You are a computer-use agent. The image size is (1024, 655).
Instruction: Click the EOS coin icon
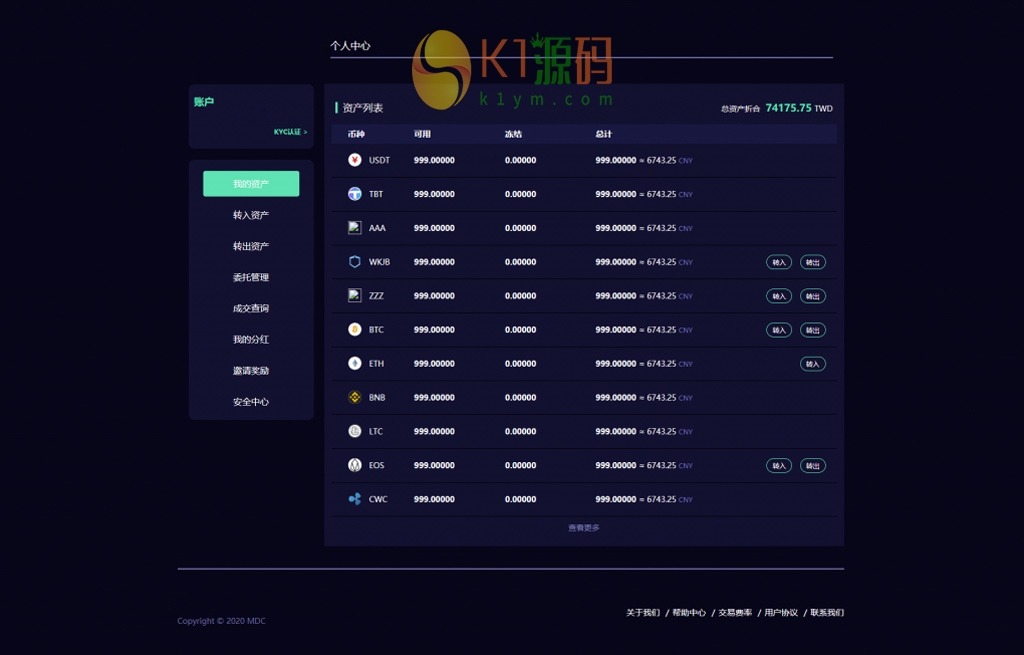tap(354, 465)
